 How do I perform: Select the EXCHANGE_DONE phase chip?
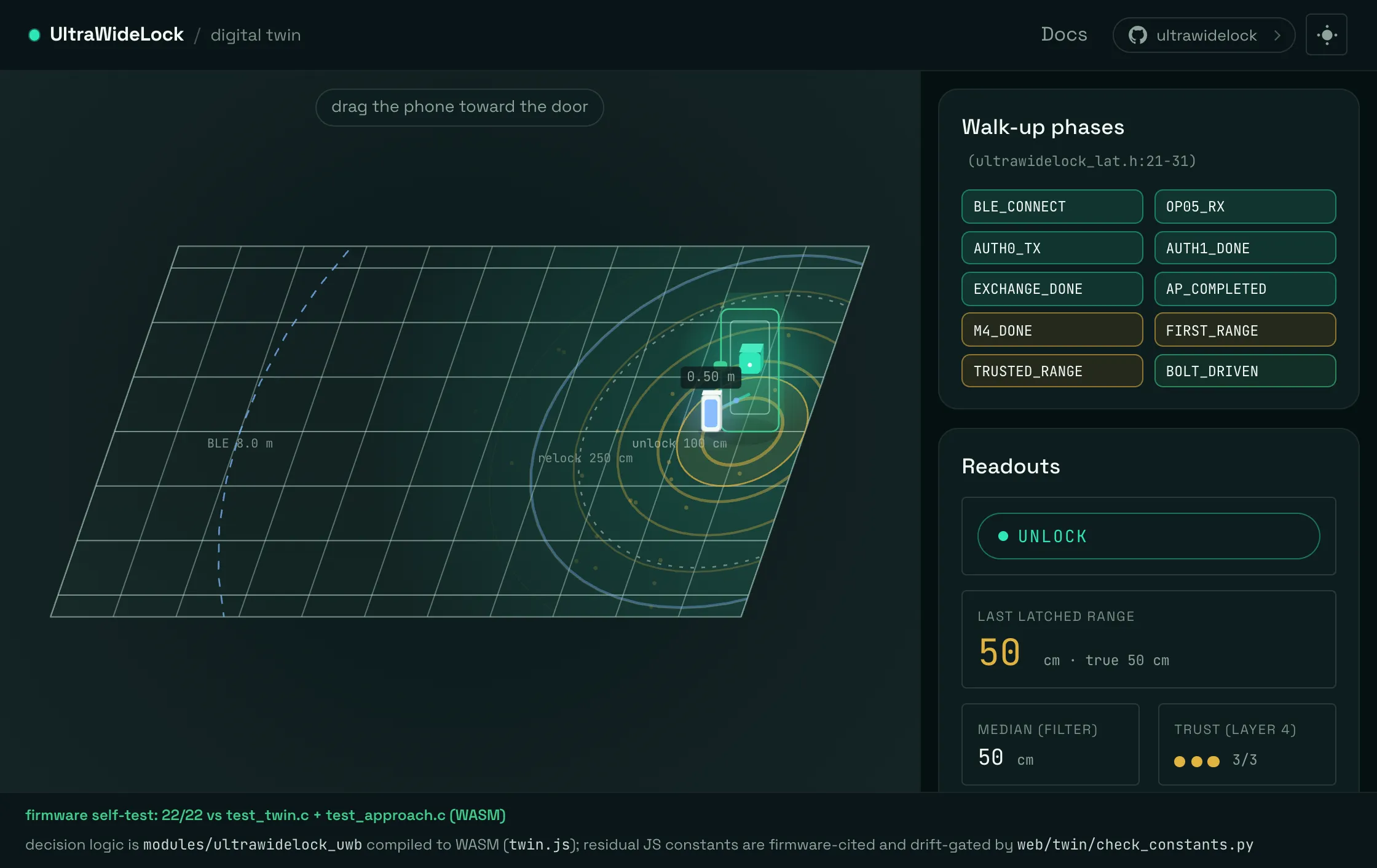pos(1052,289)
